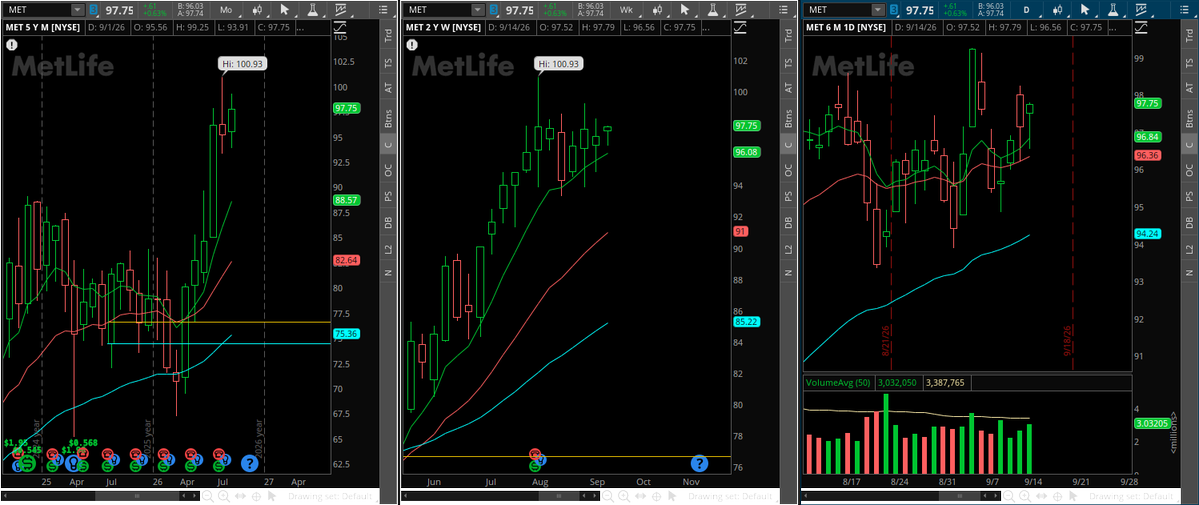This screenshot has height=505, width=1199.
Task: Click the 'MET 5 Y M [NYSE]' chart label
Action: (44, 28)
